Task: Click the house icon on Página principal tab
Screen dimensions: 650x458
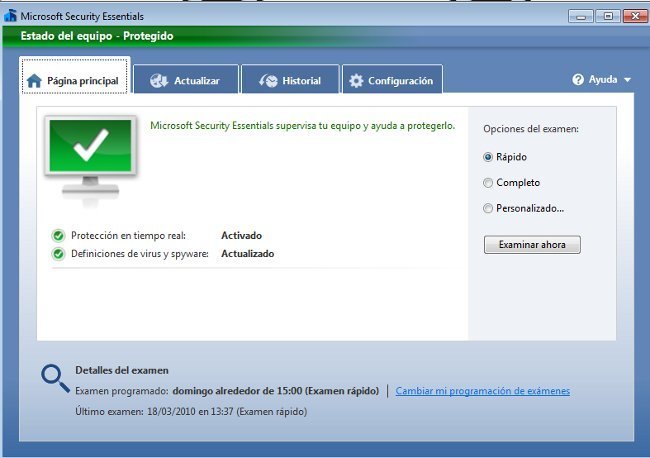Action: tap(35, 81)
